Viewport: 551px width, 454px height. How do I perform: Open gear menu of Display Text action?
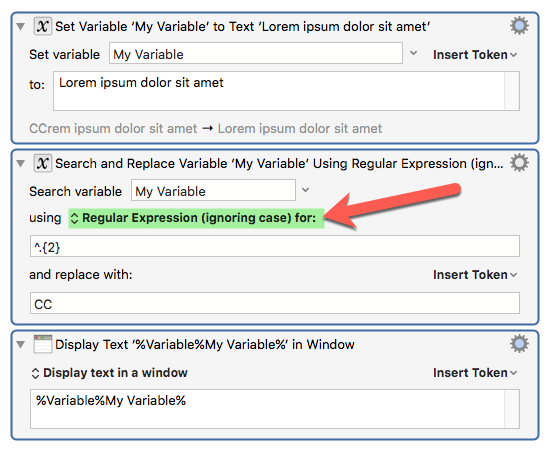click(x=519, y=344)
